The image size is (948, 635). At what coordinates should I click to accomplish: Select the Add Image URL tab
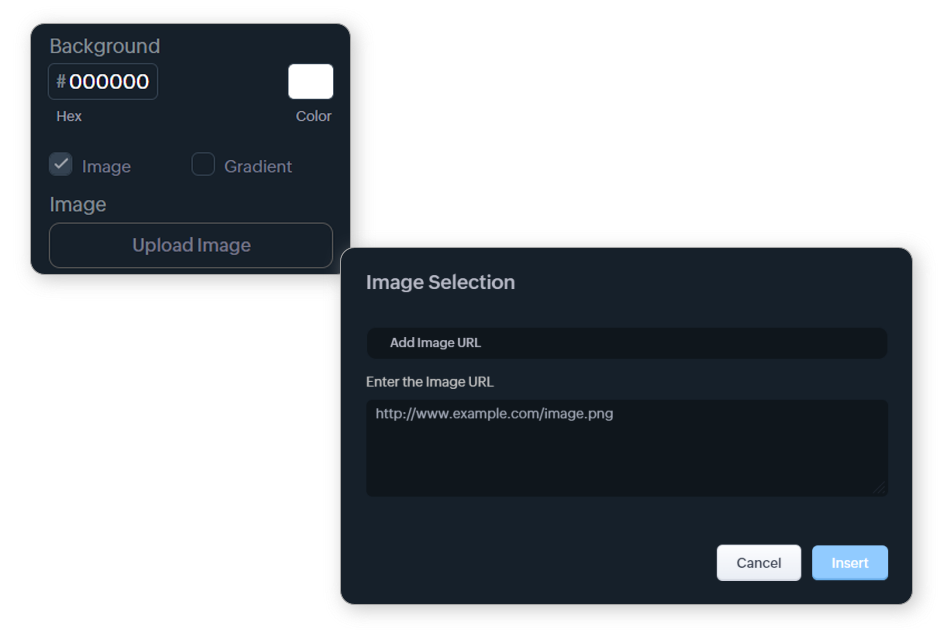click(x=435, y=343)
